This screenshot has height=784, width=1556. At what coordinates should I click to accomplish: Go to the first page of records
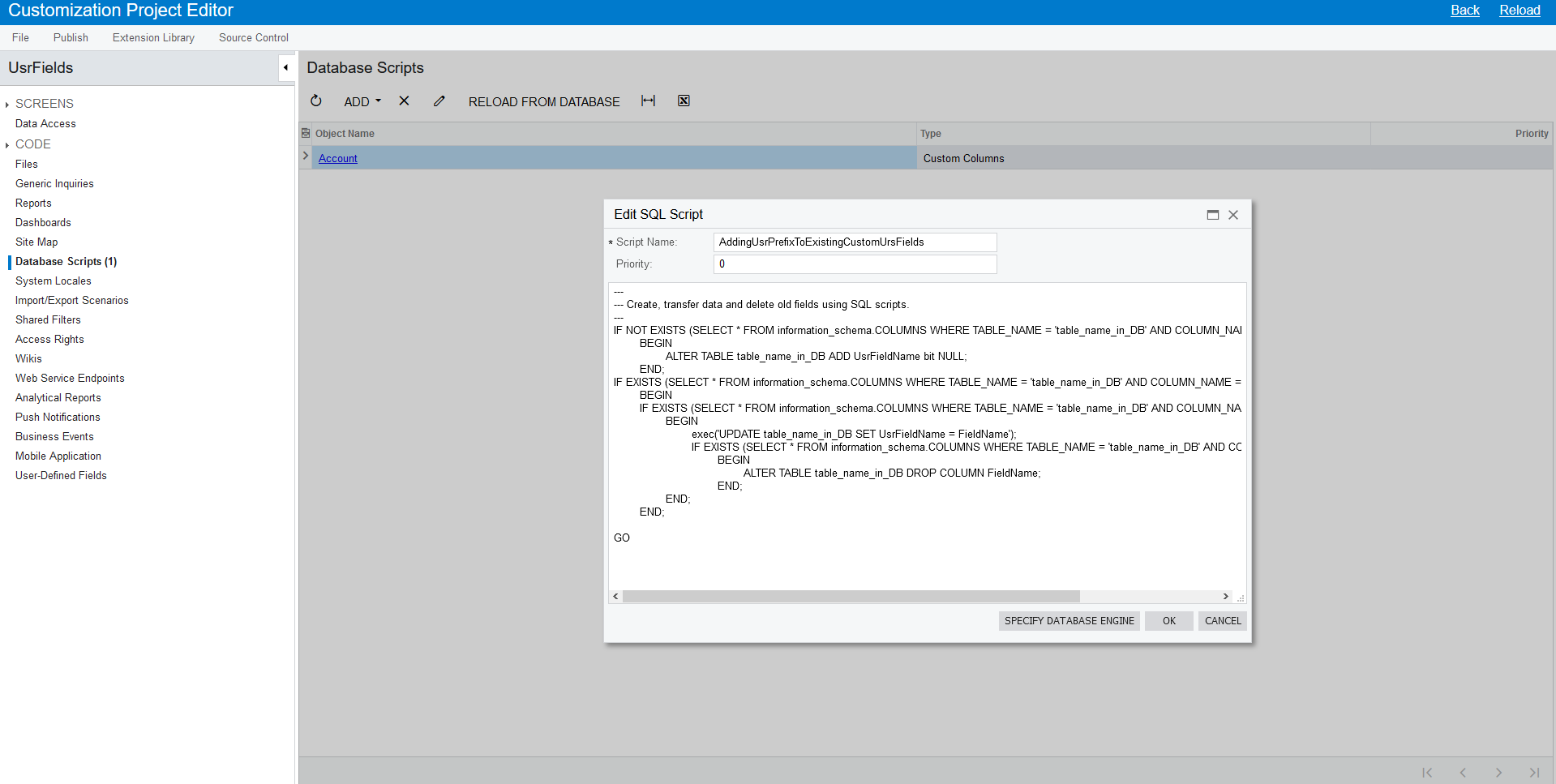1427,773
